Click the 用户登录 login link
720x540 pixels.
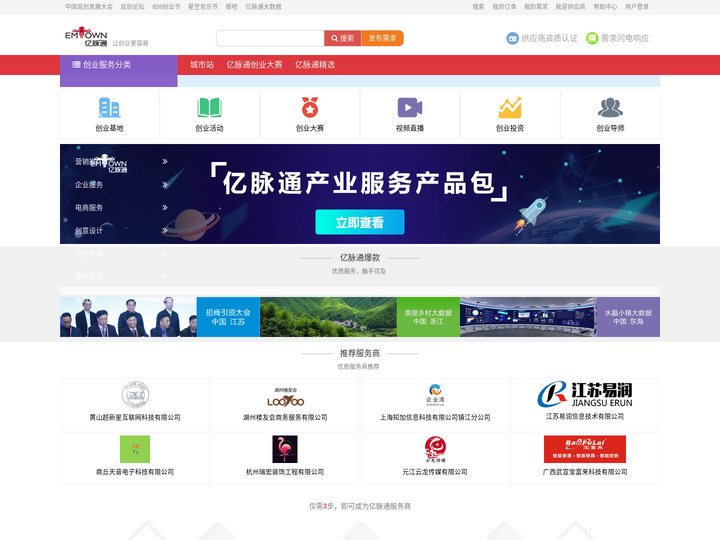[637, 6]
